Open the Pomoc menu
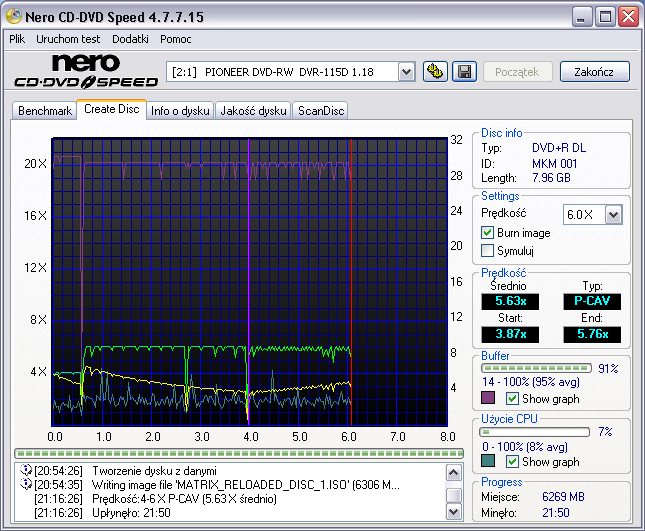Screen dimensions: 645x531 176,39
